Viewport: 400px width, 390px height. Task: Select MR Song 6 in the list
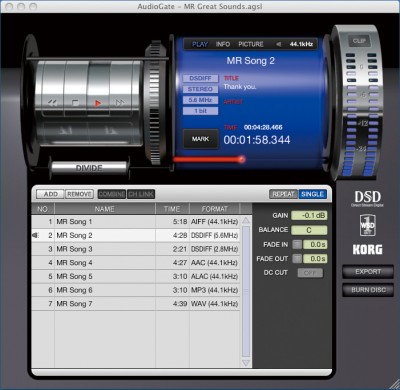click(x=136, y=290)
